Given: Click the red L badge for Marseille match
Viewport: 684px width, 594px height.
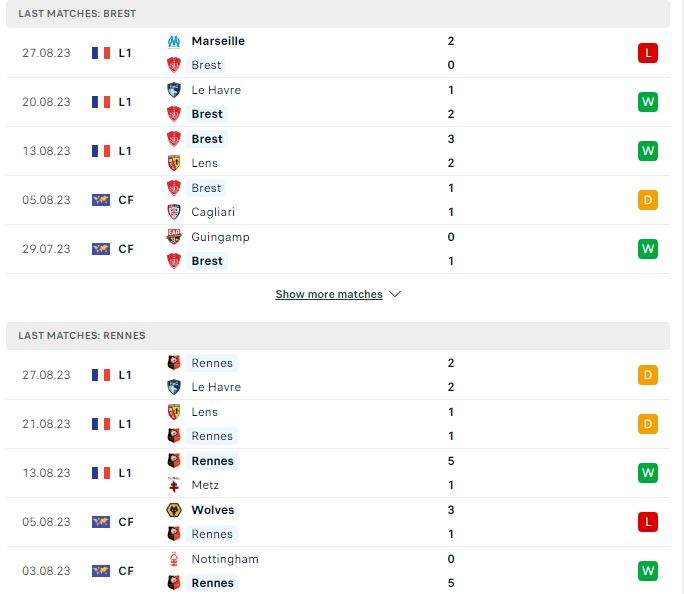Looking at the screenshot, I should click(x=648, y=53).
